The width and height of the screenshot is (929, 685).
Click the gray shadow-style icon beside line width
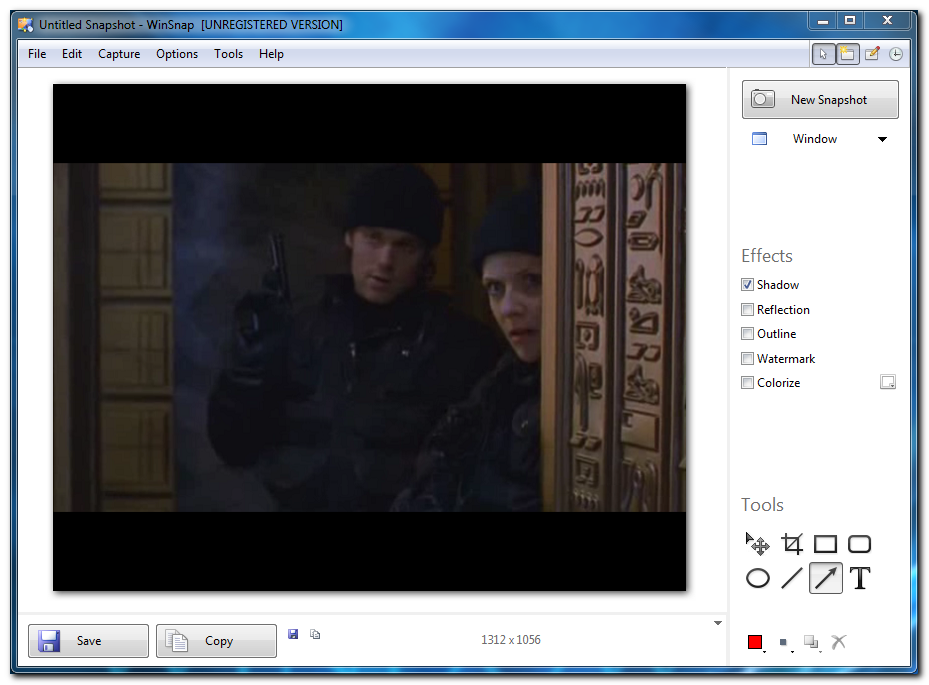[x=811, y=642]
